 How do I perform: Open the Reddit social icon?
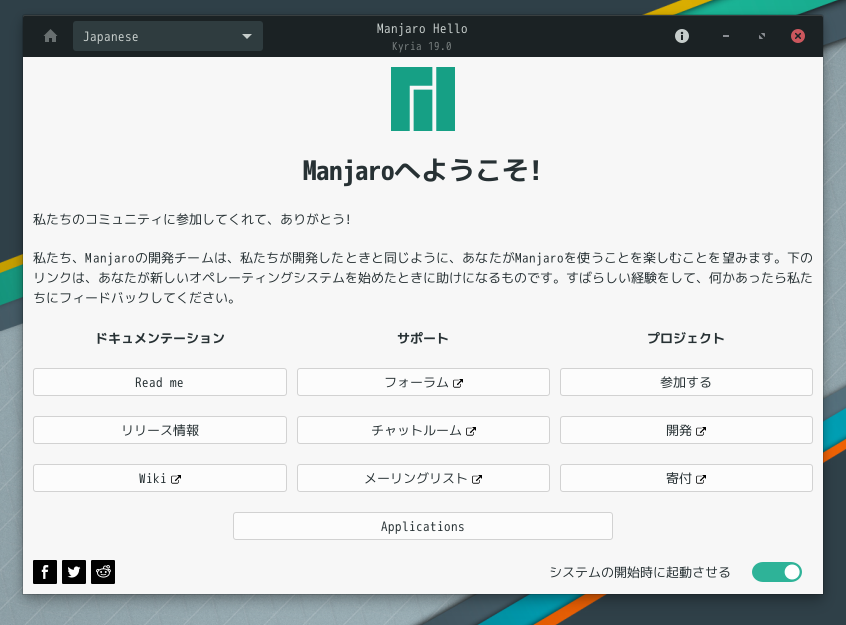click(103, 572)
